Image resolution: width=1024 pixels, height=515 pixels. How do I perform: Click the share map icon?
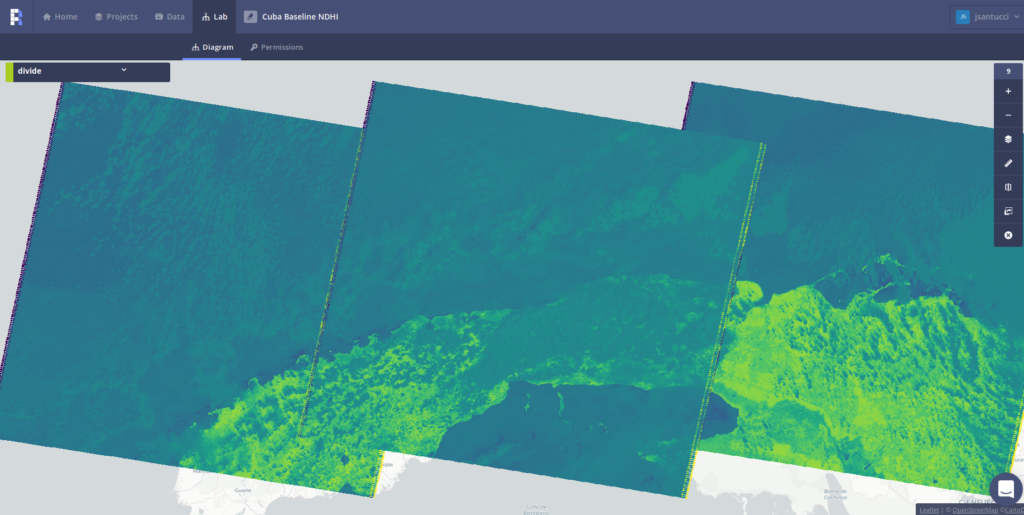[1008, 211]
